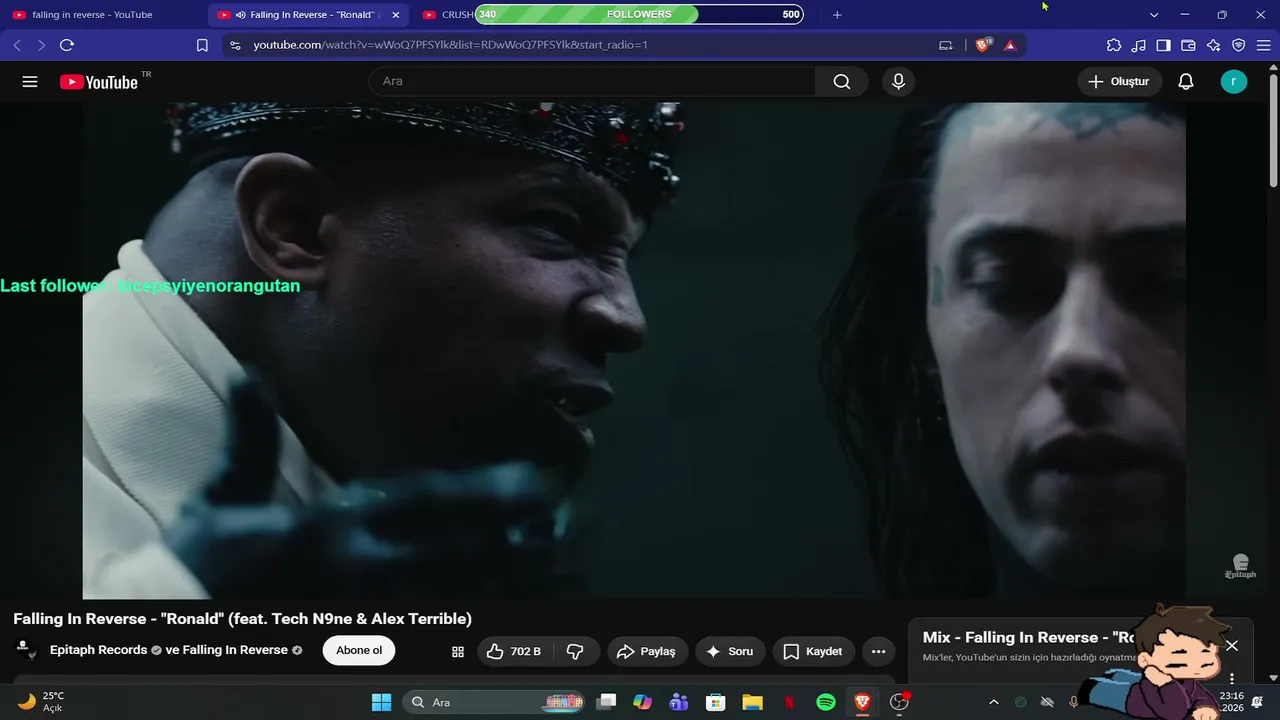Save video with Kaydet button
This screenshot has width=1280, height=720.
(813, 651)
